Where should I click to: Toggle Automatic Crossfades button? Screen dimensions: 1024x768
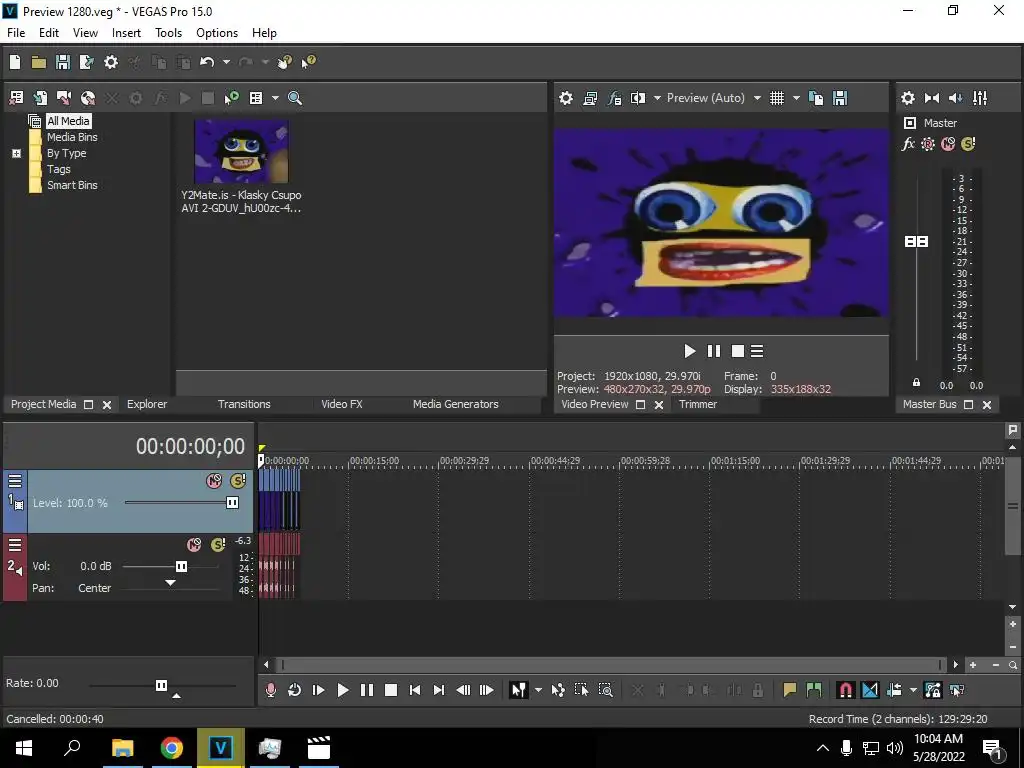870,690
